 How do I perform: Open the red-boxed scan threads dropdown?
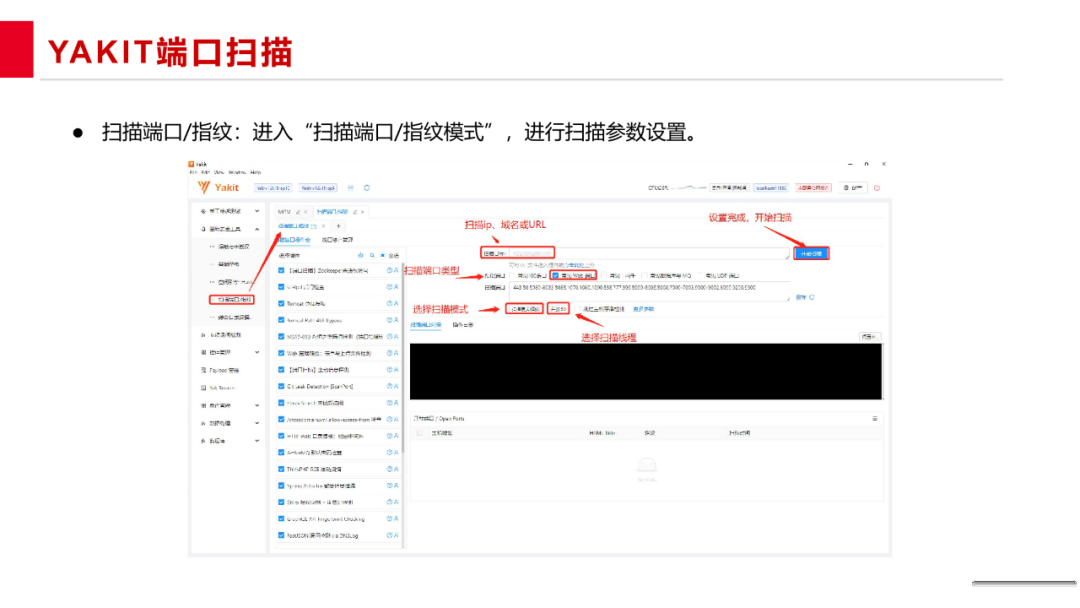pos(559,309)
